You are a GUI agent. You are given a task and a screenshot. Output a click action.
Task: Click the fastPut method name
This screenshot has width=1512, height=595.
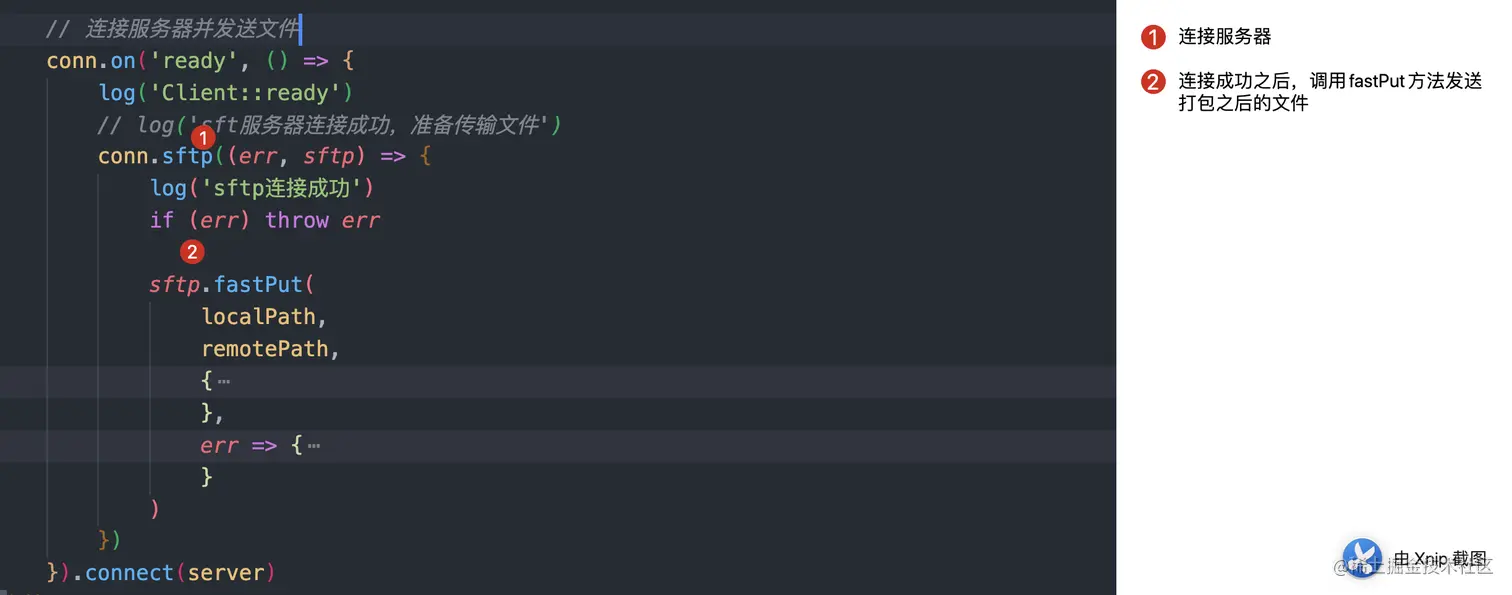click(258, 285)
